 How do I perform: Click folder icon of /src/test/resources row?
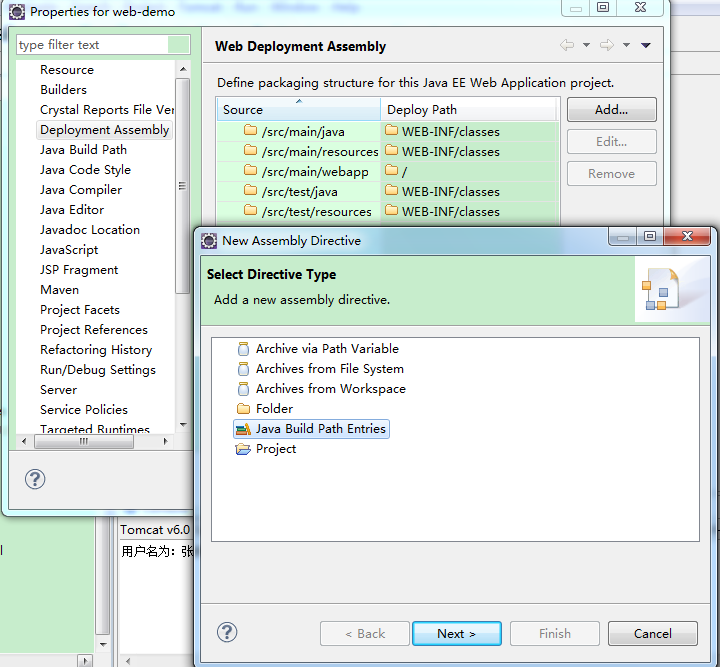(250, 210)
